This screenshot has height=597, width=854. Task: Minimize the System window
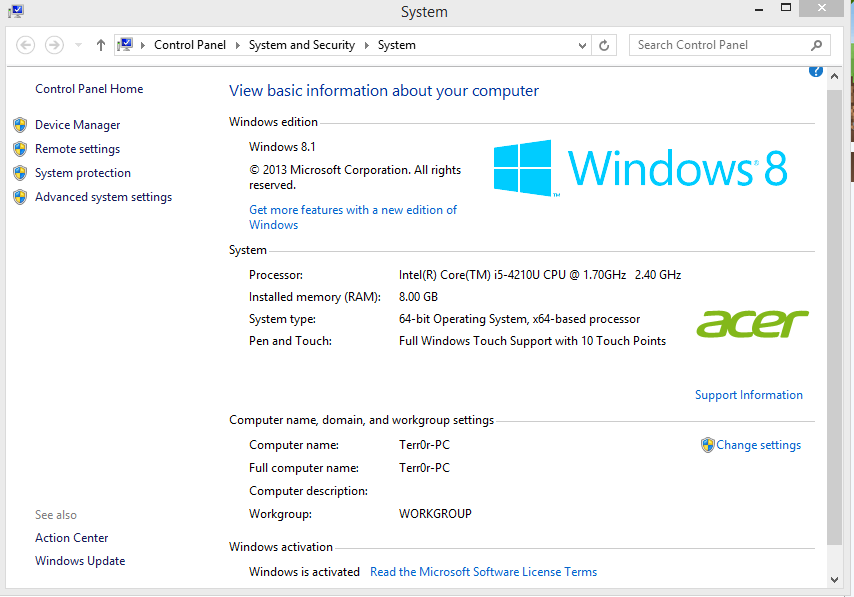759,9
